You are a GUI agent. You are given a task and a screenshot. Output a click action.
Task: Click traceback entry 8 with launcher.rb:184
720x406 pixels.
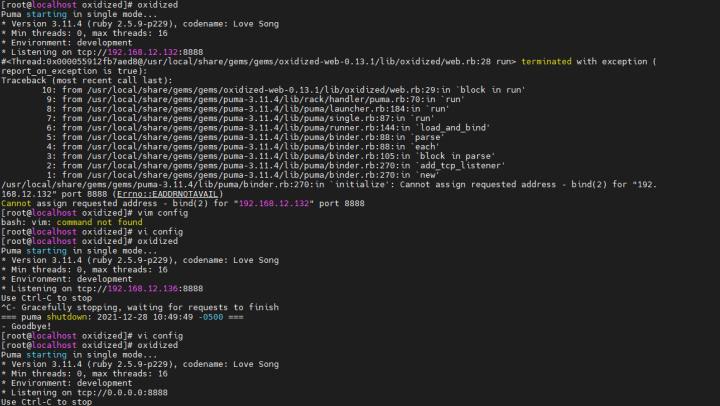click(248, 109)
